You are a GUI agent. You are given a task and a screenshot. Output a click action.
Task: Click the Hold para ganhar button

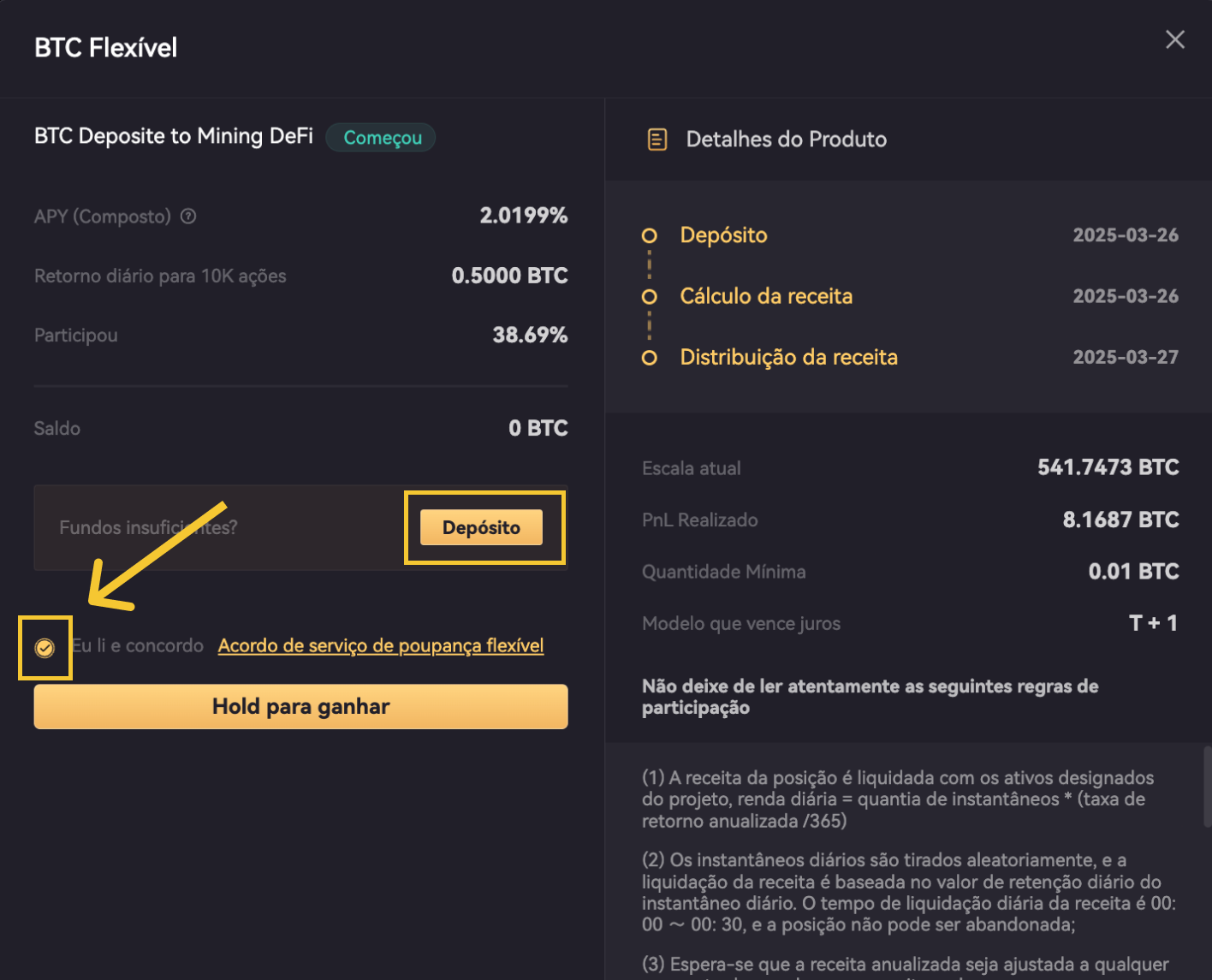[x=301, y=706]
